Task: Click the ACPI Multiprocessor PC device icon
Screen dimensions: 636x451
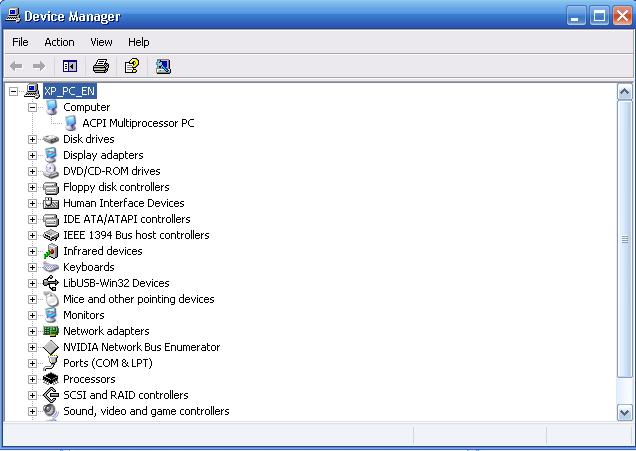Action: tap(71, 123)
